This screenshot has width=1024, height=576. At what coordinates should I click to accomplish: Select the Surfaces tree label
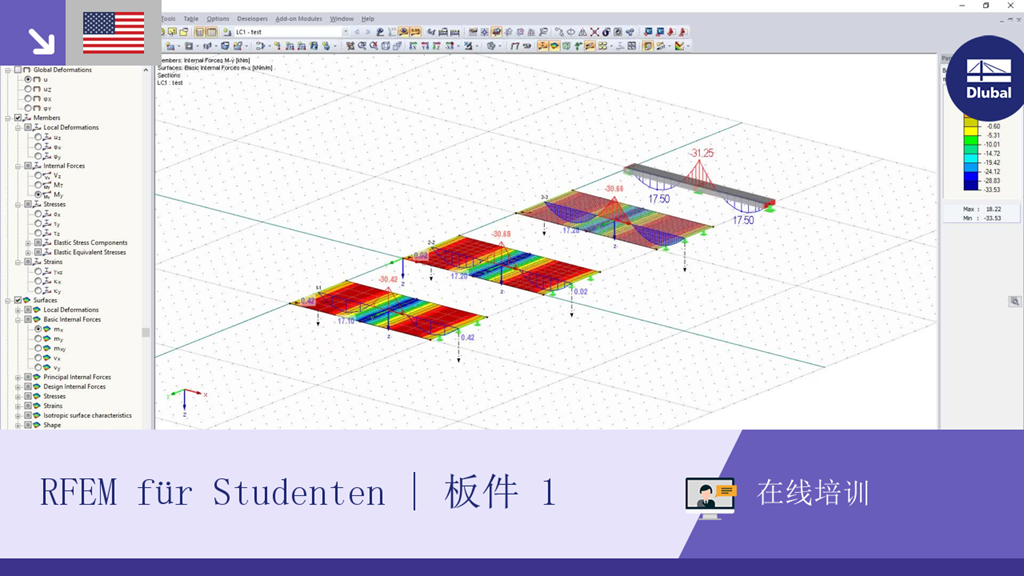pos(45,300)
